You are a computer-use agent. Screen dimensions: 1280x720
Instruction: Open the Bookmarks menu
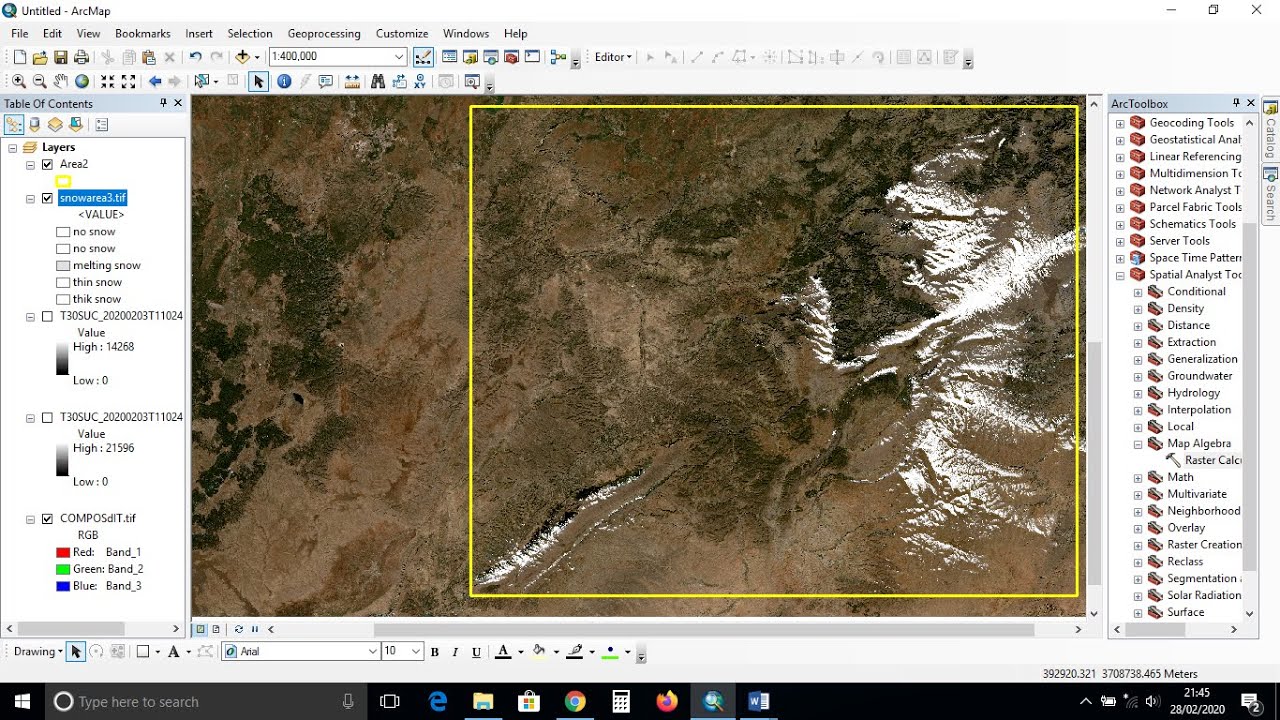tap(142, 33)
